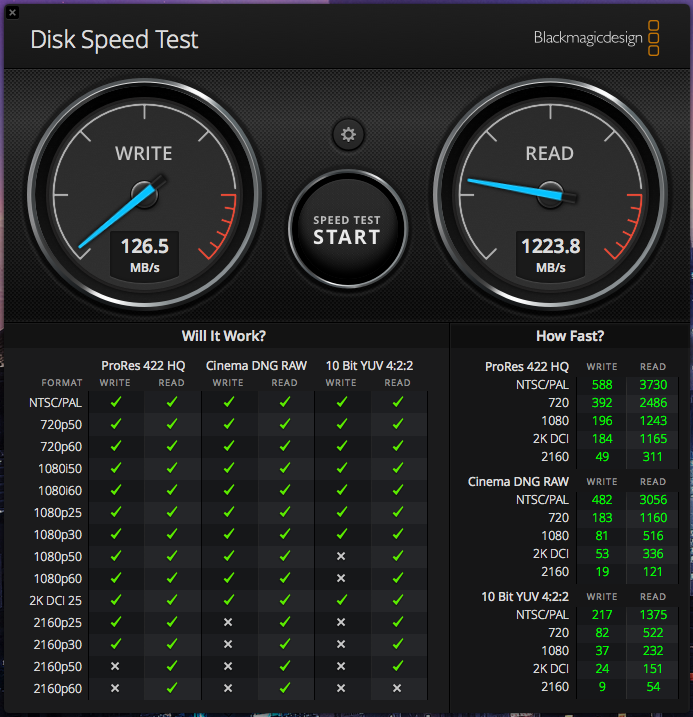Click 10 Bit YUV write cross for 1080p50
The image size is (693, 717).
click(341, 556)
